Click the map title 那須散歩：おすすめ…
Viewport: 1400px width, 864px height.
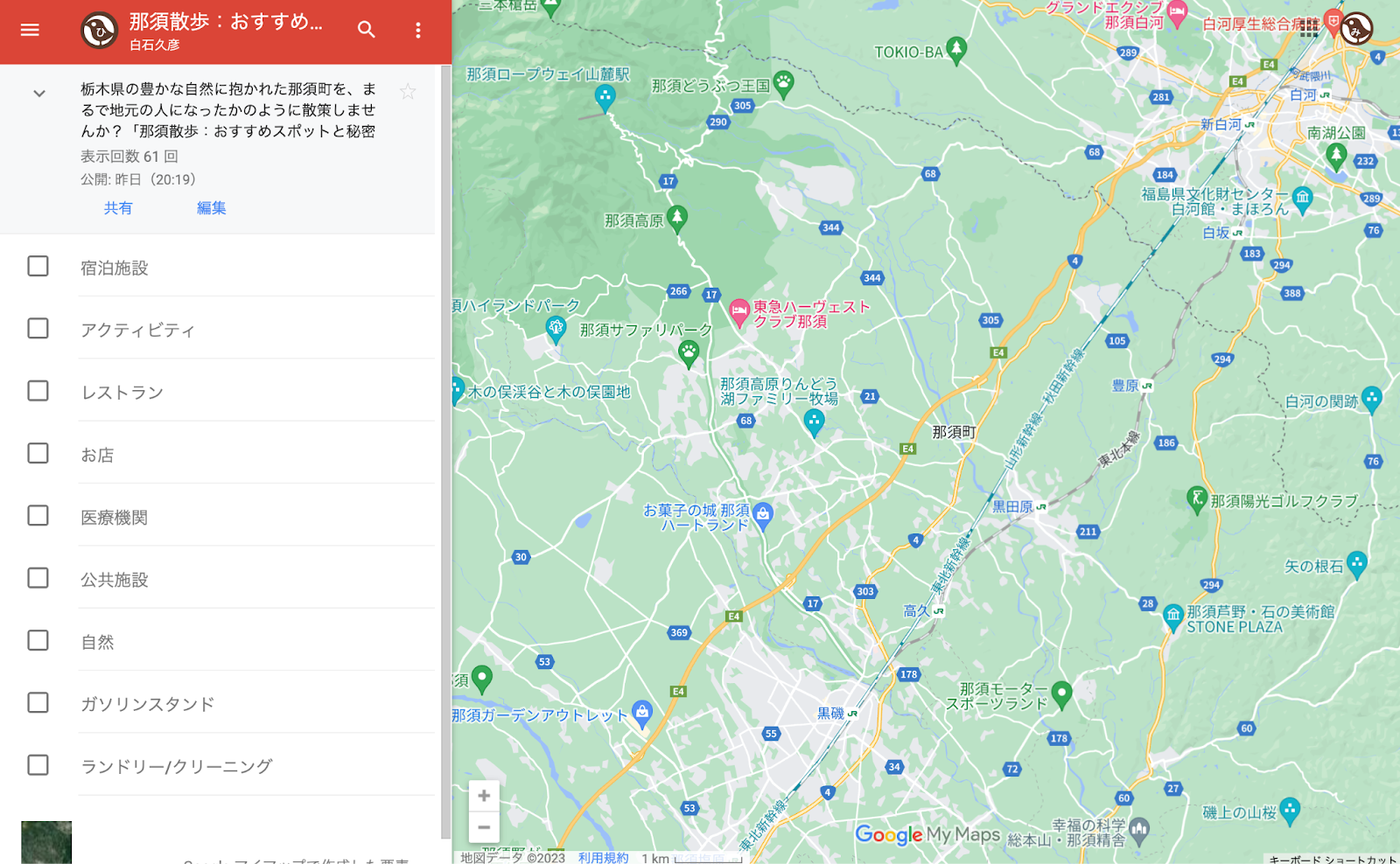227,22
